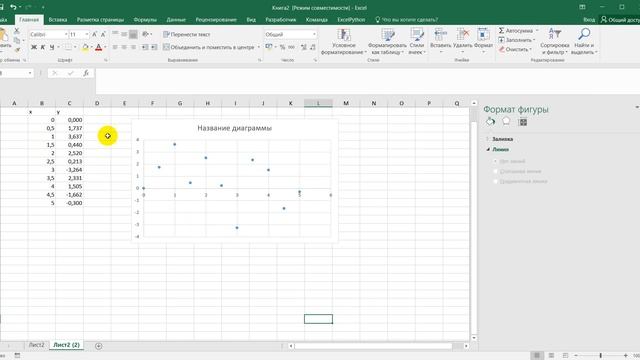The image size is (640, 360).
Task: Click the Заполнить fill button
Action: click(x=516, y=40)
